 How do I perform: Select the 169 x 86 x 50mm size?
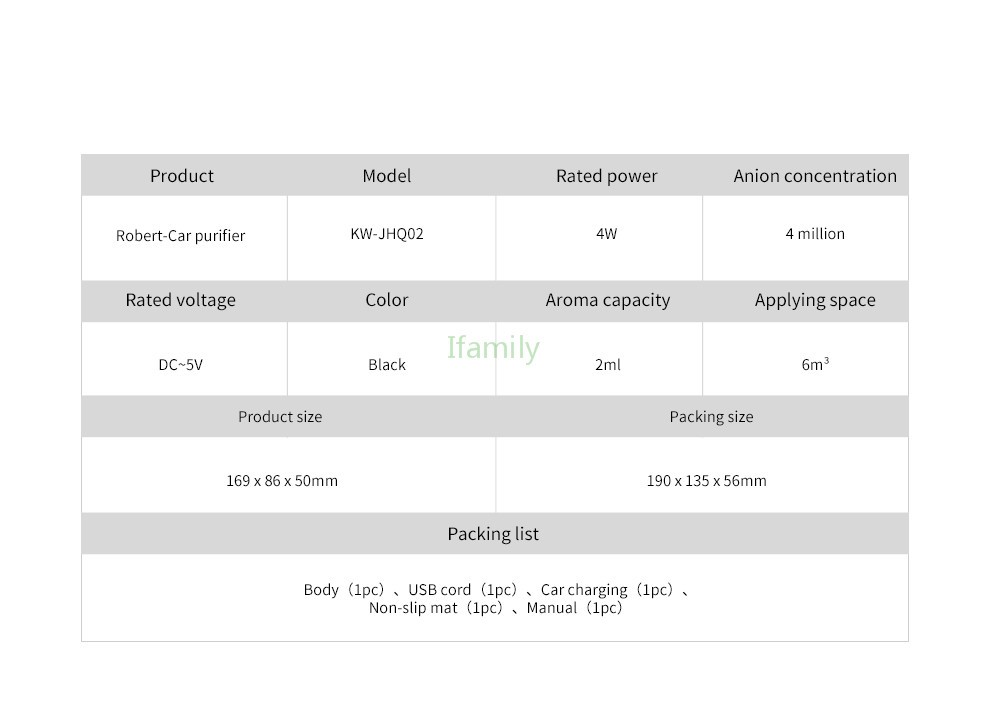coord(282,481)
